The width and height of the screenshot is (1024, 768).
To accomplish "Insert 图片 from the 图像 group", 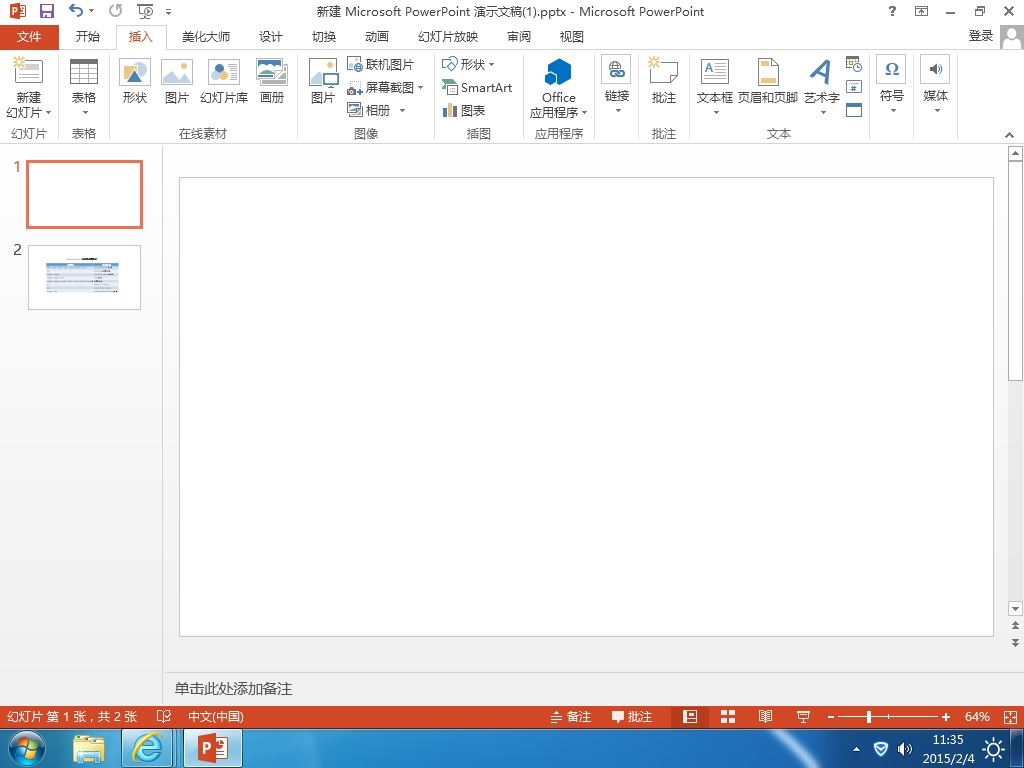I will (x=323, y=81).
